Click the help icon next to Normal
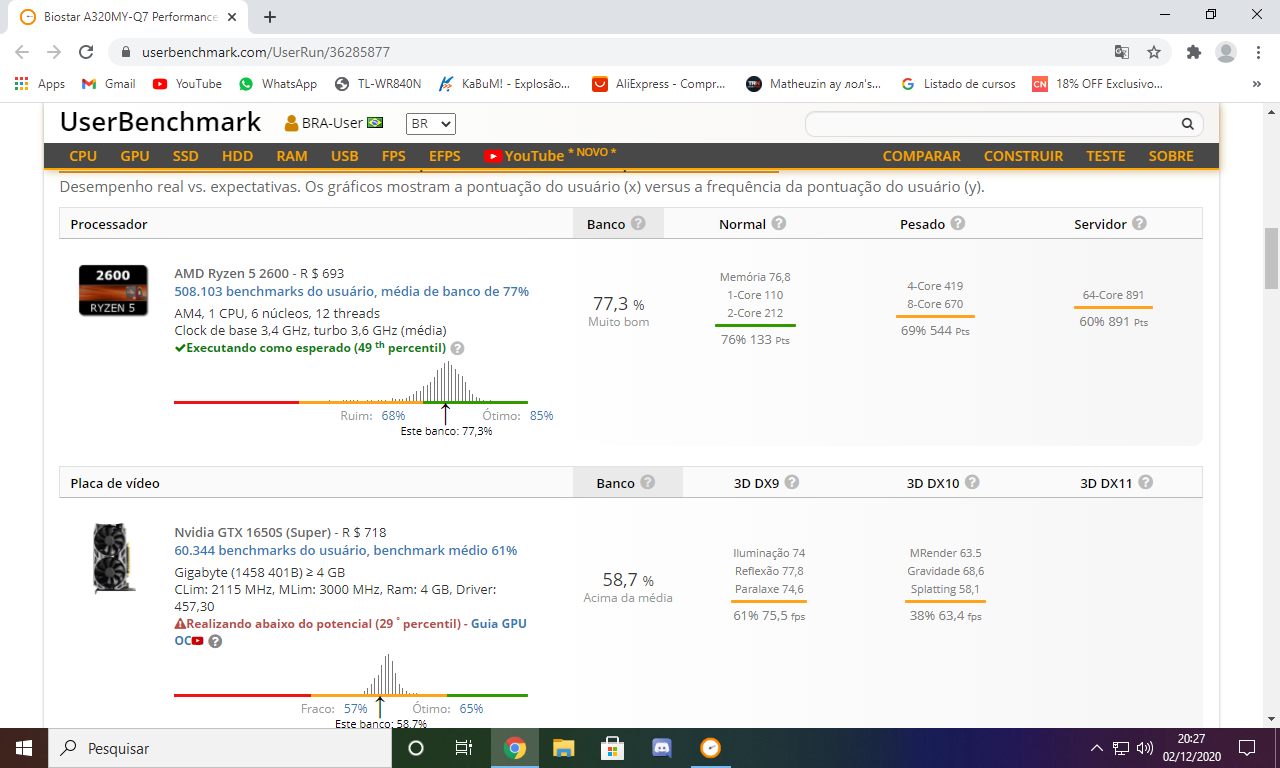 (x=779, y=224)
